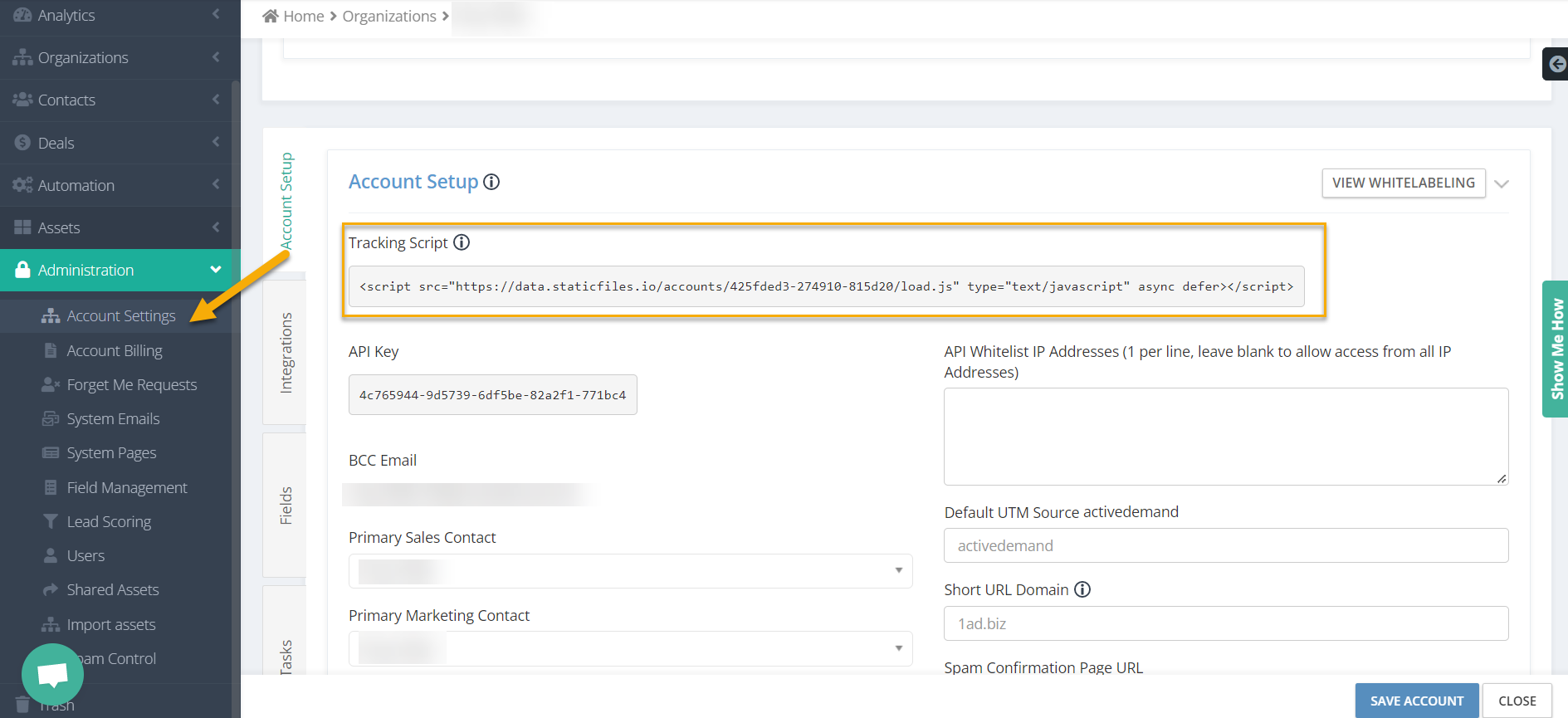Switch to the Account Setup vertical tab

pyautogui.click(x=285, y=201)
